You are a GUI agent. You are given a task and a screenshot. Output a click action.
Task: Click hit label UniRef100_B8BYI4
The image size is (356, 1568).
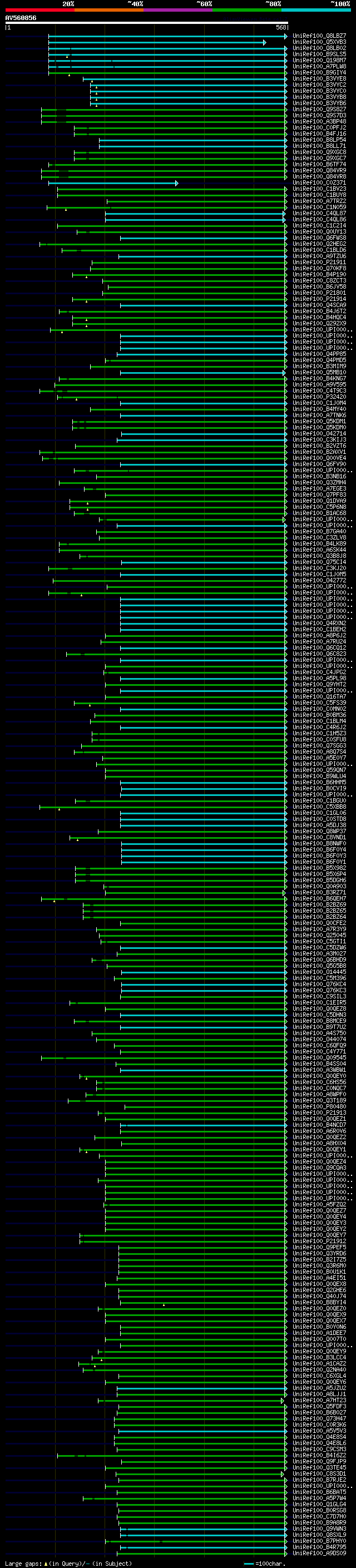pyautogui.click(x=319, y=1302)
